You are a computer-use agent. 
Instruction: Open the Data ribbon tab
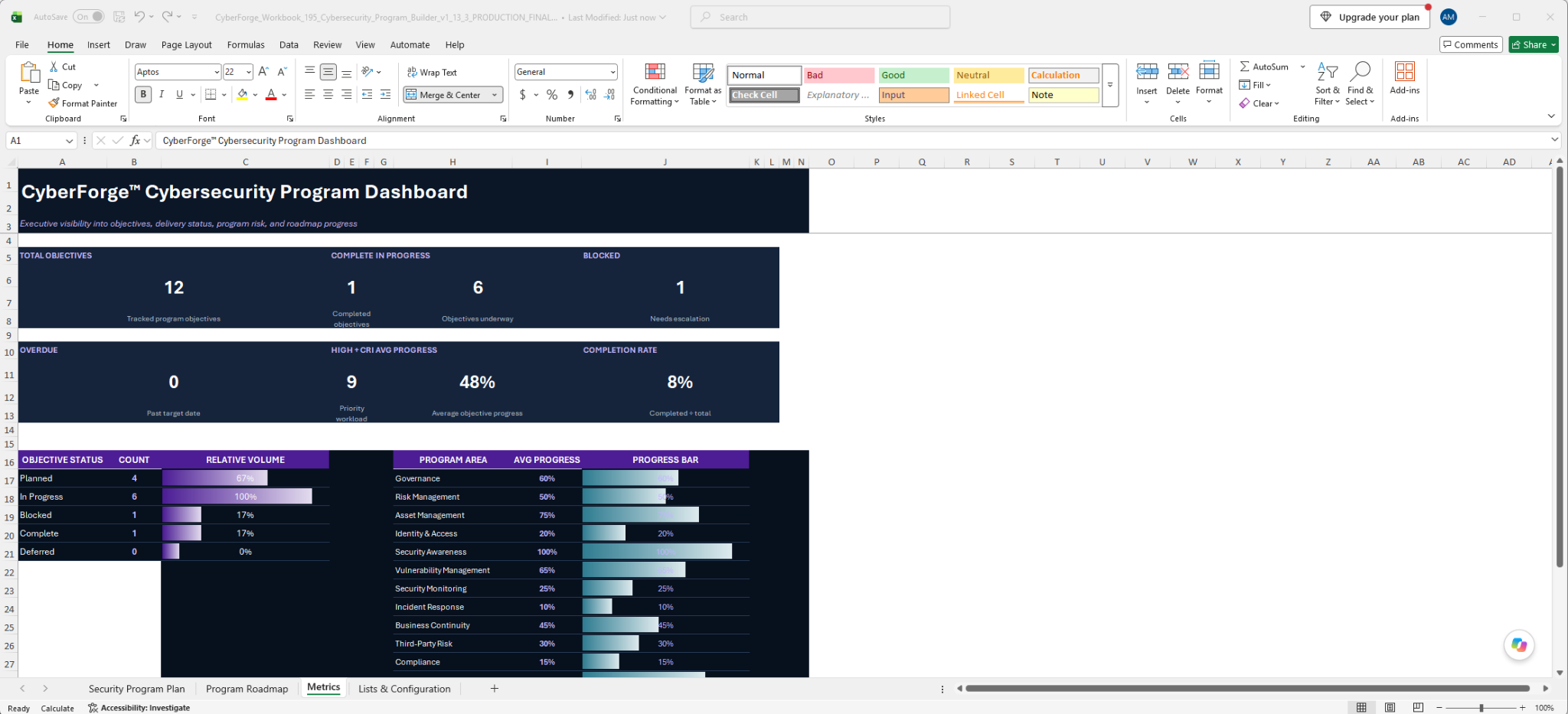coord(289,44)
